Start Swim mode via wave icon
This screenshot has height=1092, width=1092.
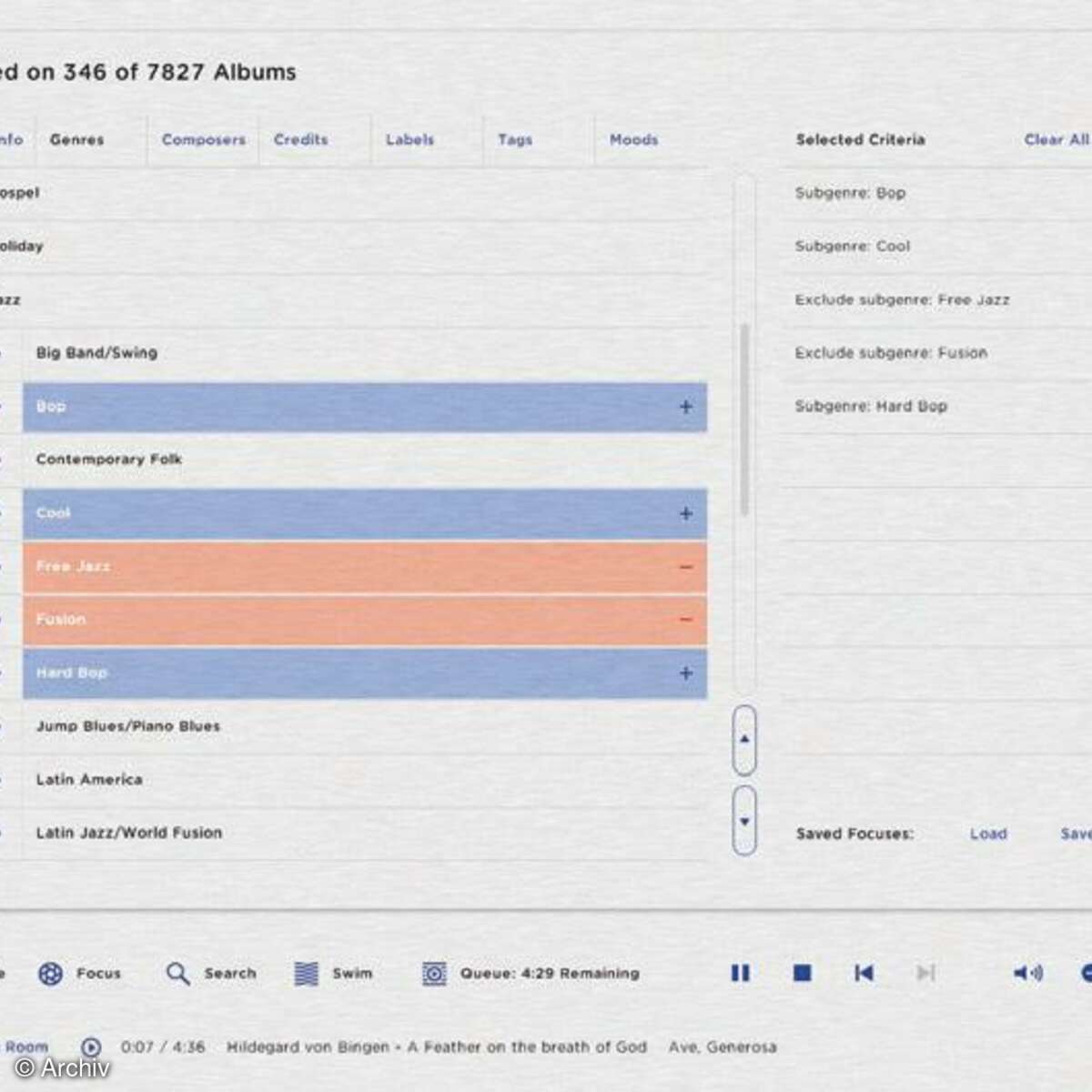coord(307,974)
